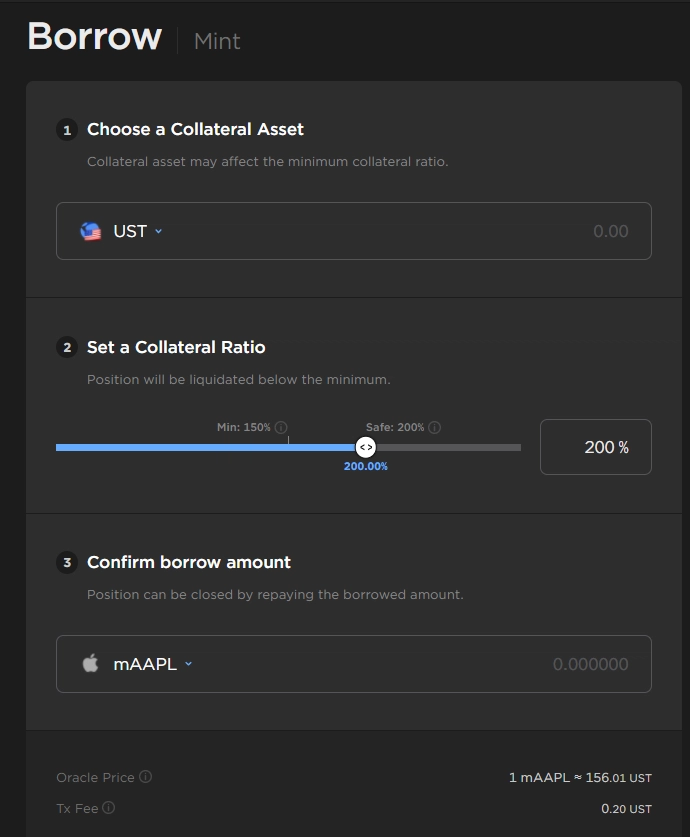The height and width of the screenshot is (837, 690).
Task: Click the Apple logo icon for mAAPL
Action: click(x=91, y=663)
